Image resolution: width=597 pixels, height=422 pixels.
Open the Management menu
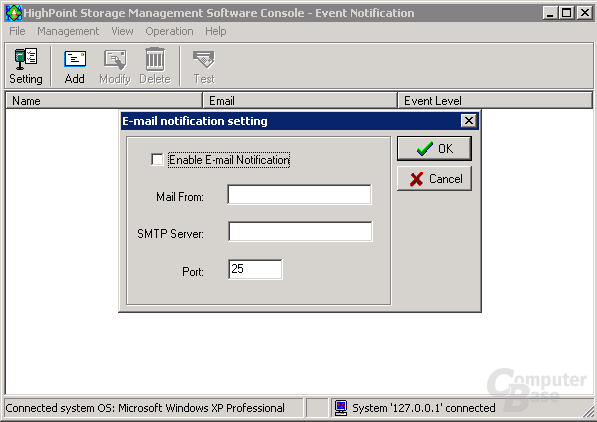point(68,31)
